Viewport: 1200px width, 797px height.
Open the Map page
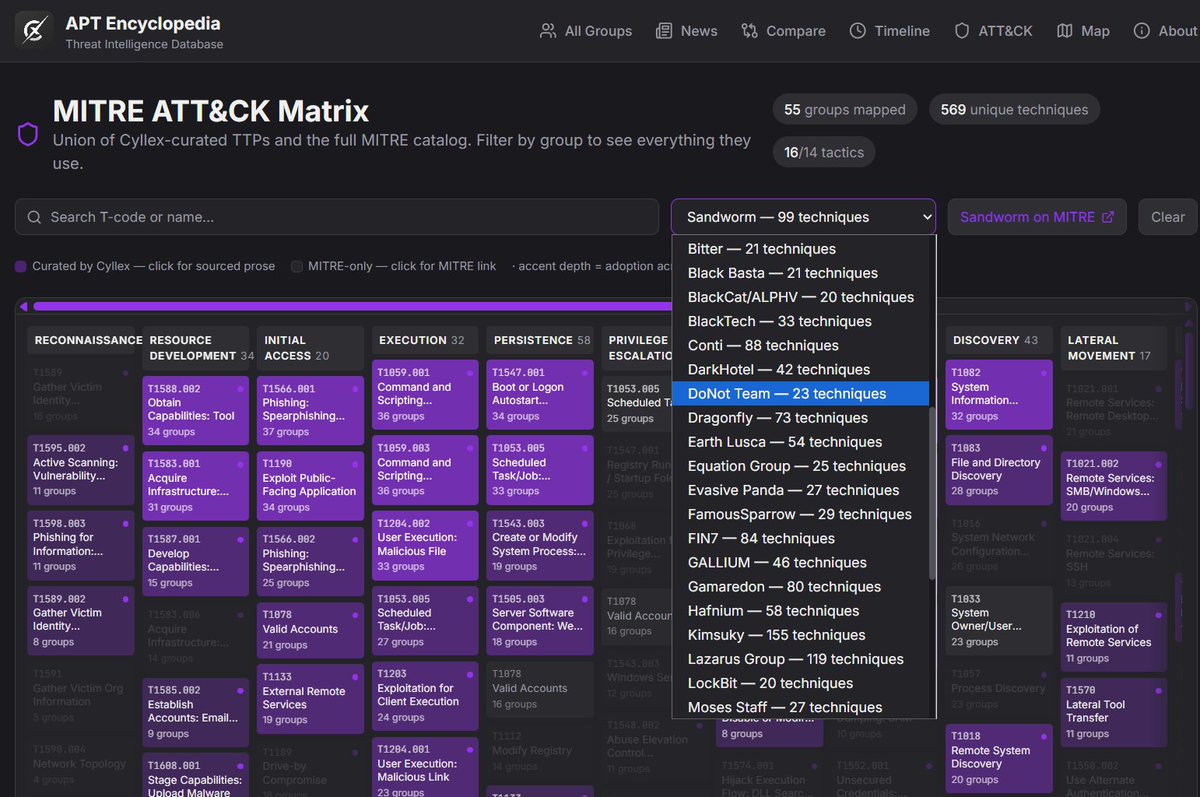click(1084, 31)
